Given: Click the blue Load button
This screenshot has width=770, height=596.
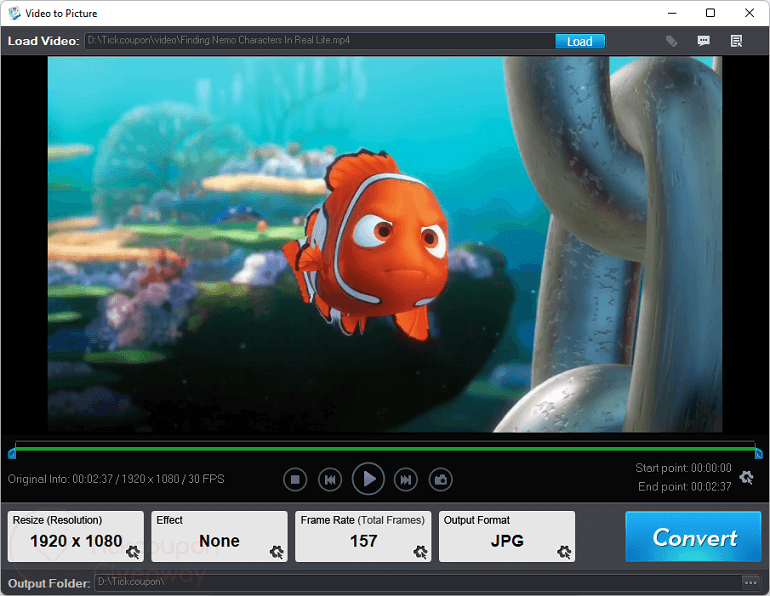Looking at the screenshot, I should (579, 41).
